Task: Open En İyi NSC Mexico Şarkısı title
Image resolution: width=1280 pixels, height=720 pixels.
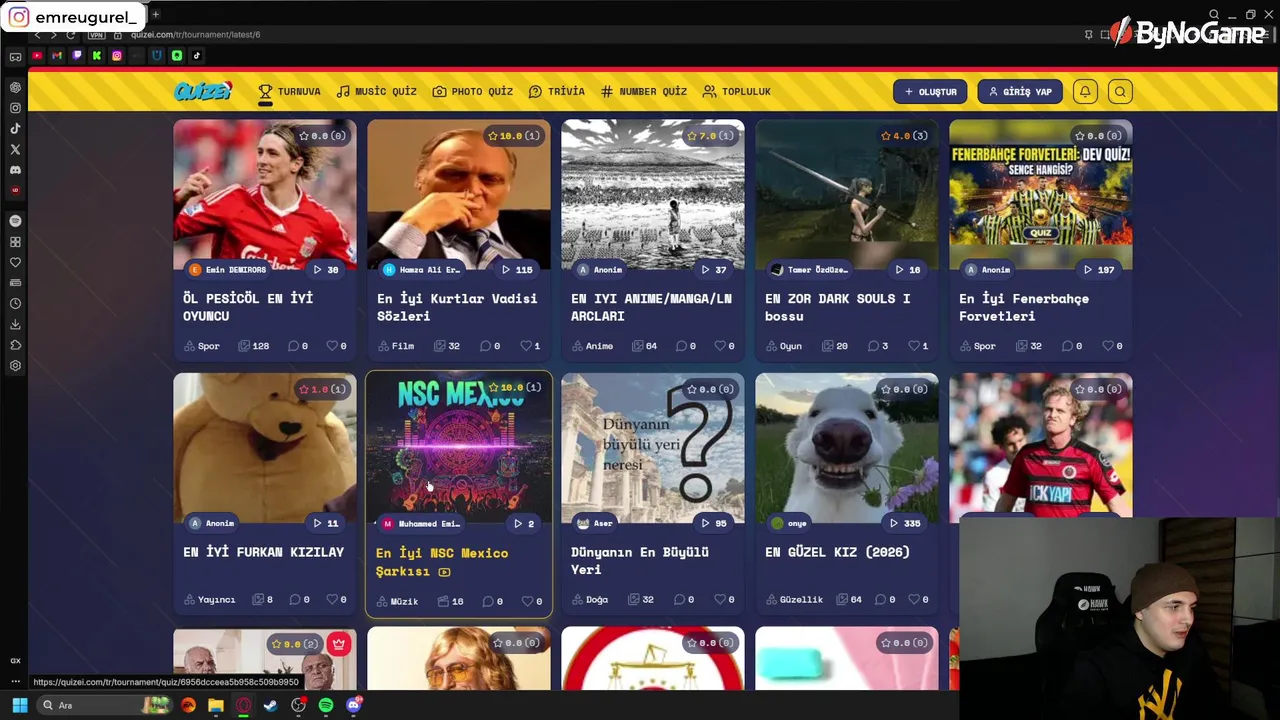Action: pos(442,562)
